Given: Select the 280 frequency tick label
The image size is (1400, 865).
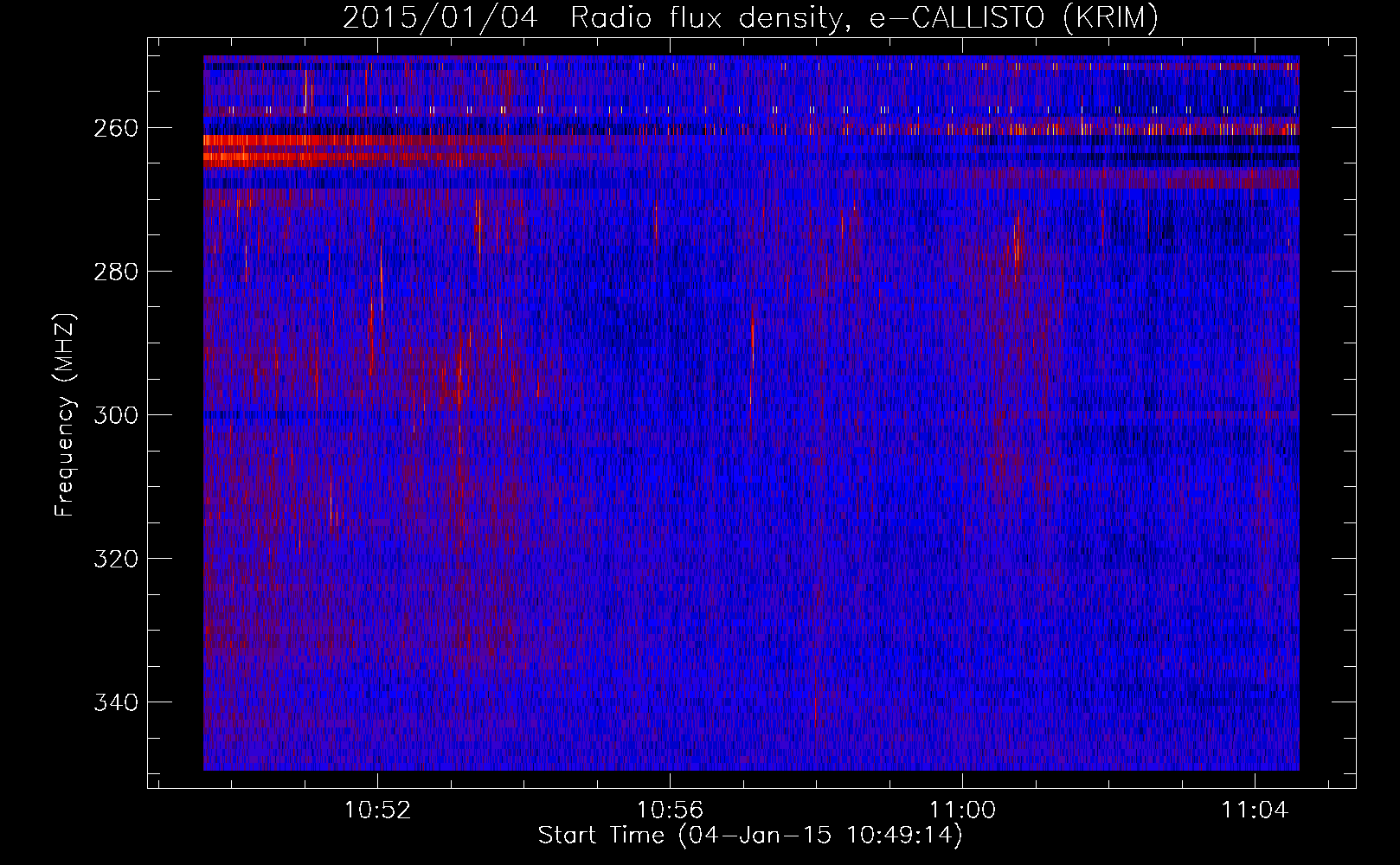Looking at the screenshot, I should 115,272.
